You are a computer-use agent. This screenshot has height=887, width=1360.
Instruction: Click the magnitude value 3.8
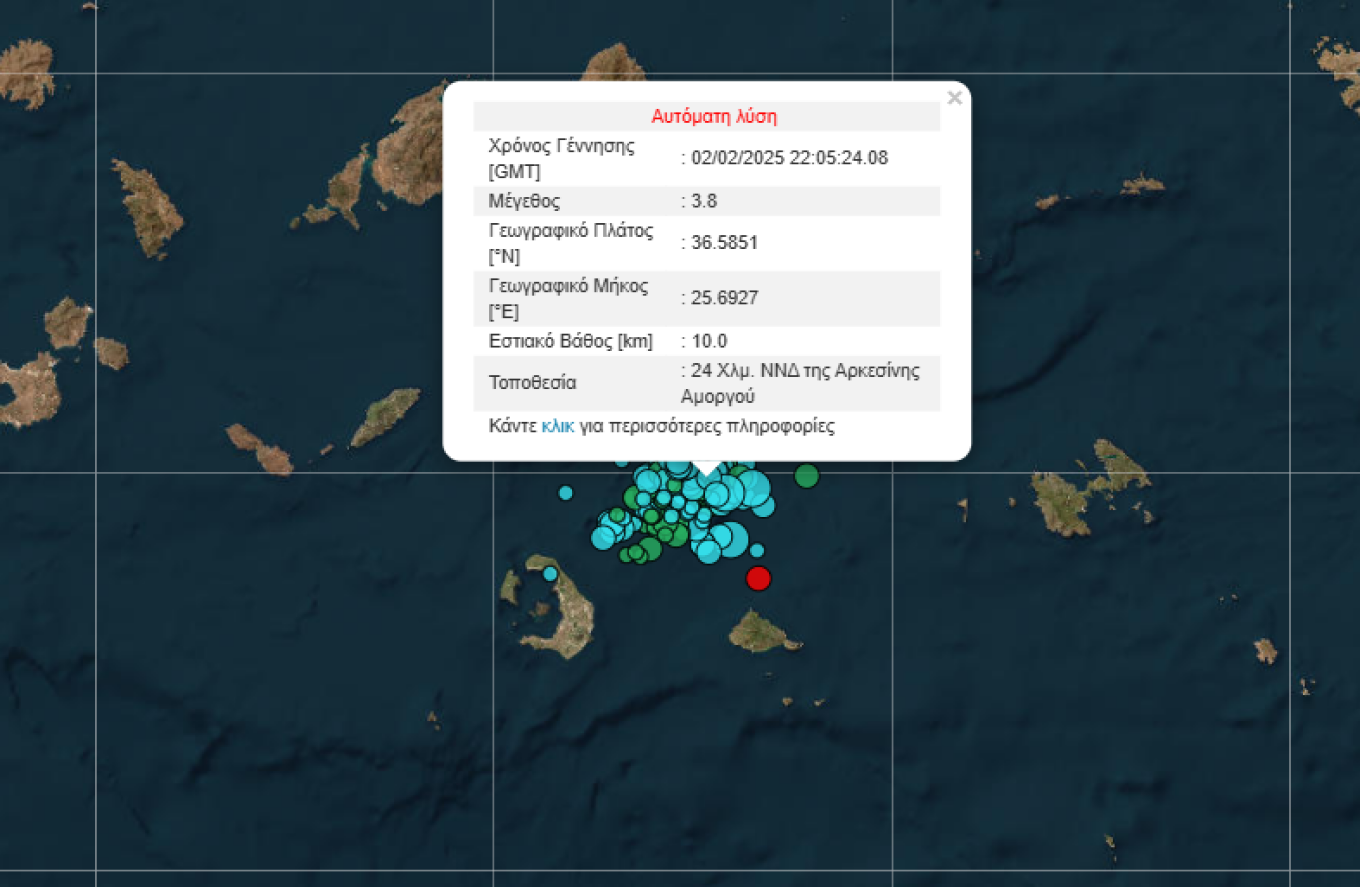pos(704,201)
